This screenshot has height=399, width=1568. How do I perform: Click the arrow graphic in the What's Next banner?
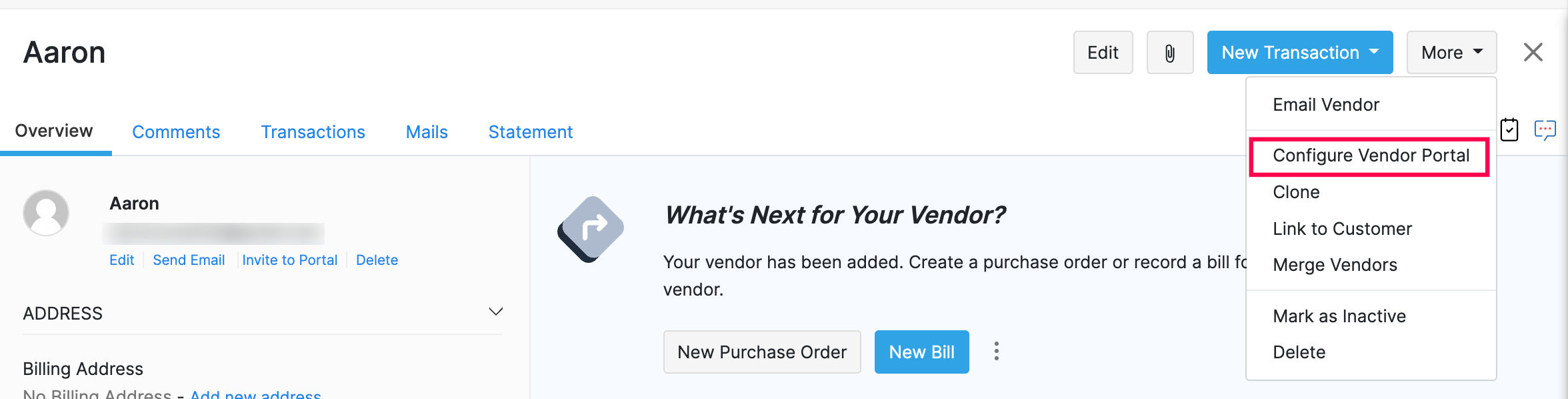click(x=589, y=229)
